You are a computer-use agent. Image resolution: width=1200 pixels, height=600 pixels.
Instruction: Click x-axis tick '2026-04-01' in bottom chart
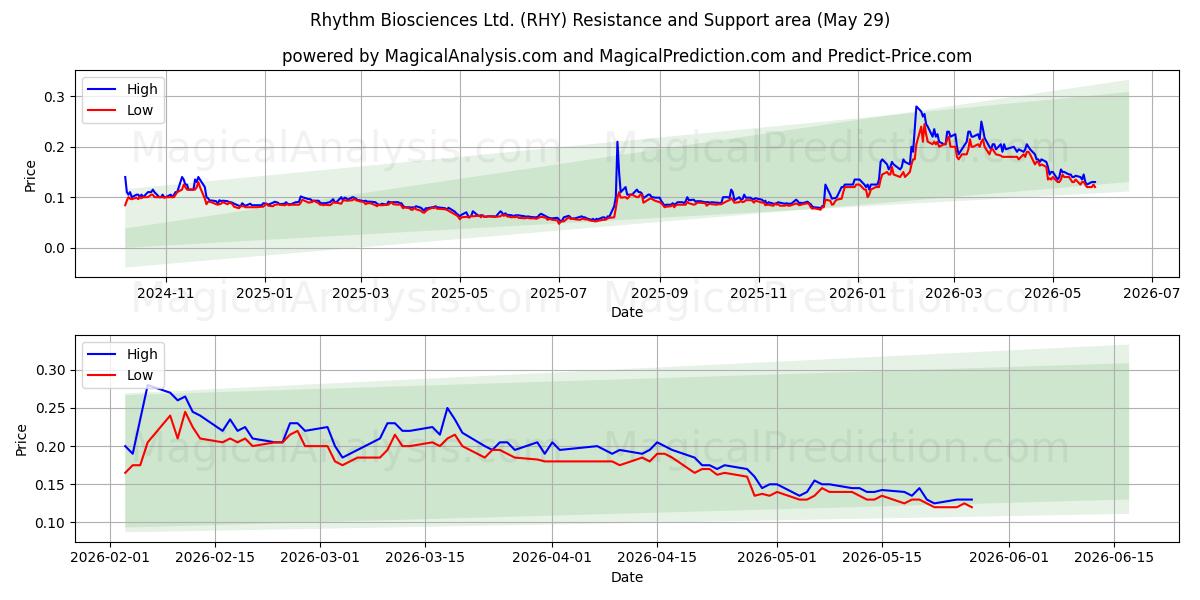552,558
